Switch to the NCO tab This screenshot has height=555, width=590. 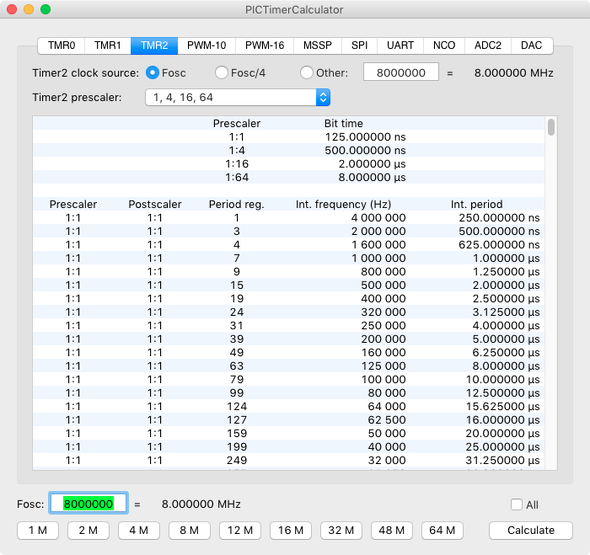coord(444,46)
